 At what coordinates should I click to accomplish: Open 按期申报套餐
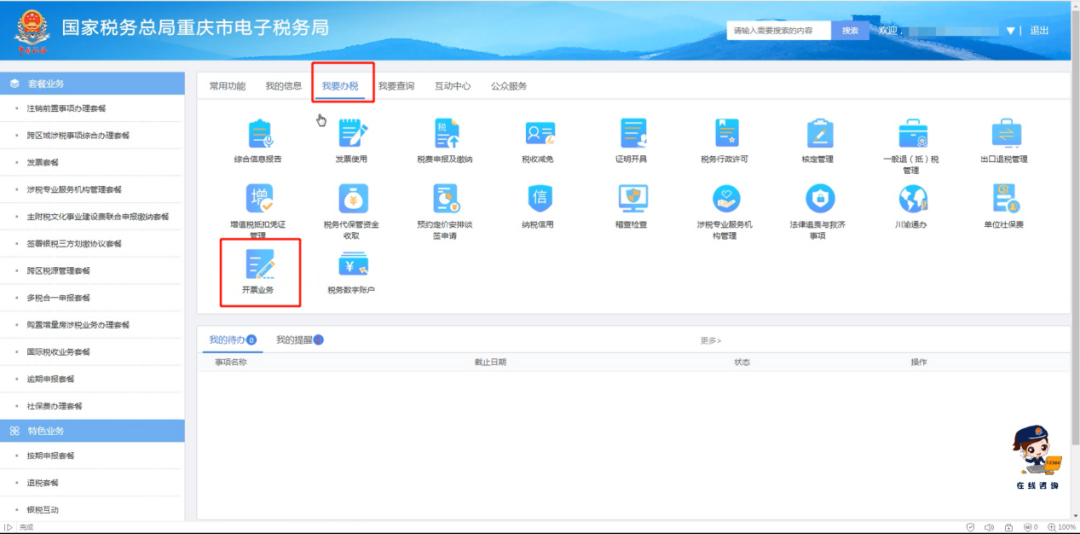click(50, 455)
